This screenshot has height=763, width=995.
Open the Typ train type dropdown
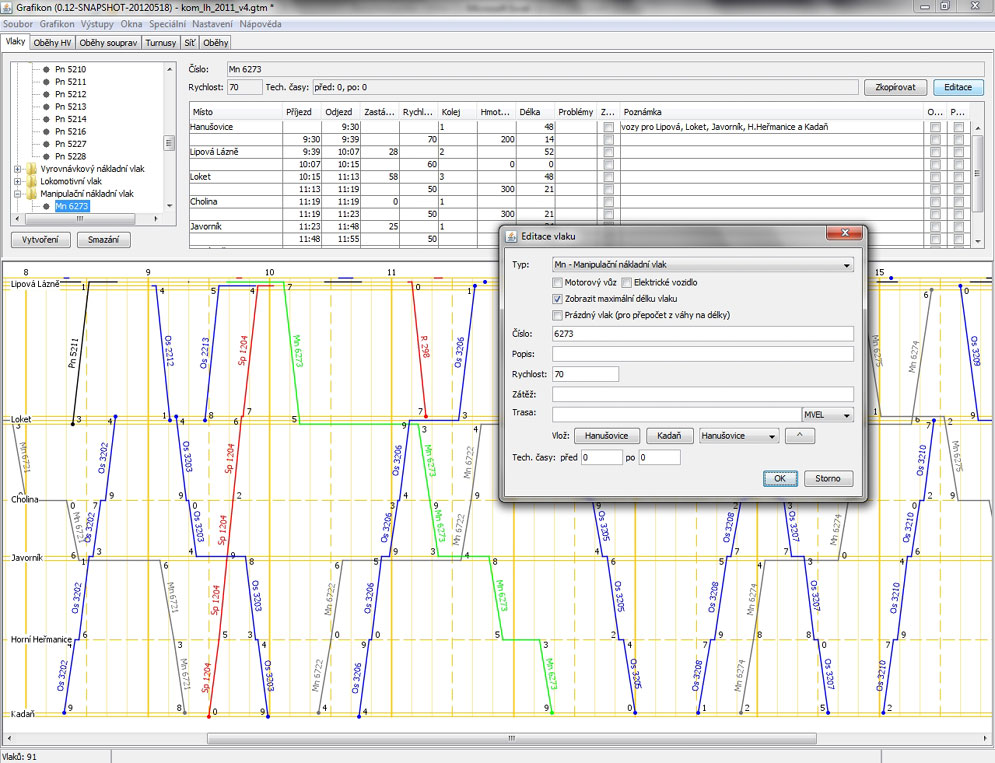[x=847, y=265]
